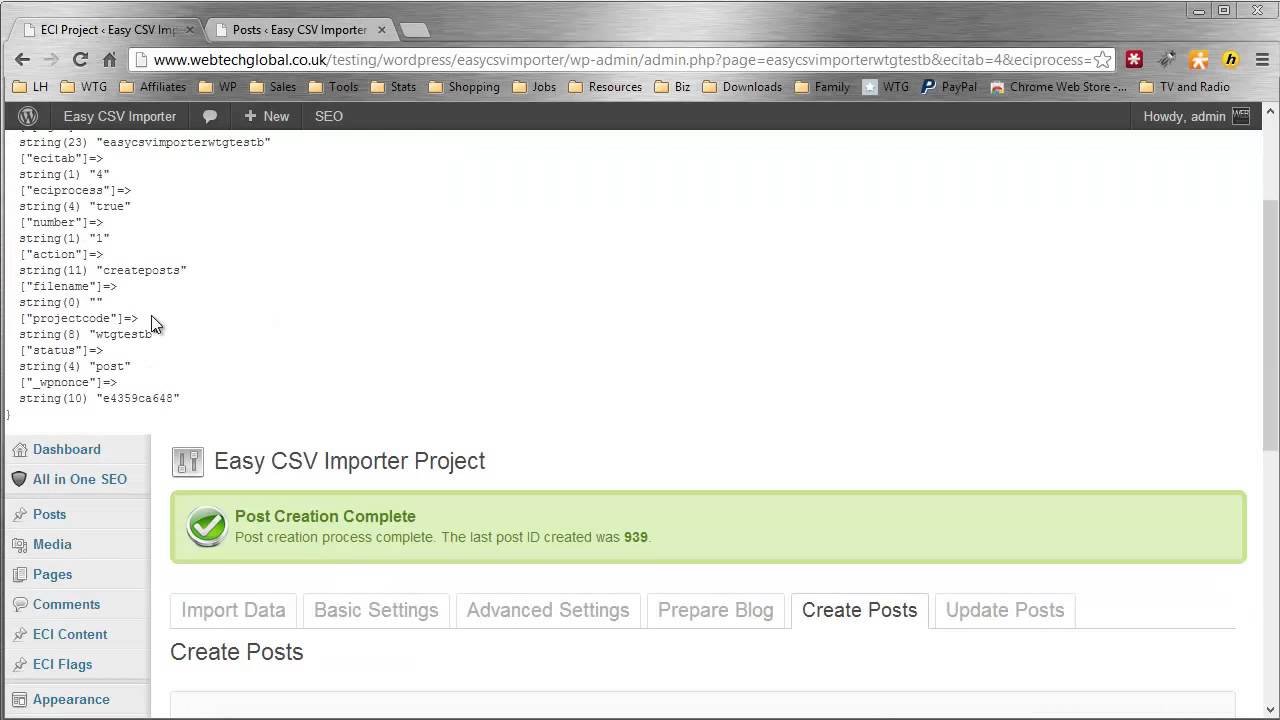
Task: Switch to the Advanced Settings tab
Action: [548, 610]
